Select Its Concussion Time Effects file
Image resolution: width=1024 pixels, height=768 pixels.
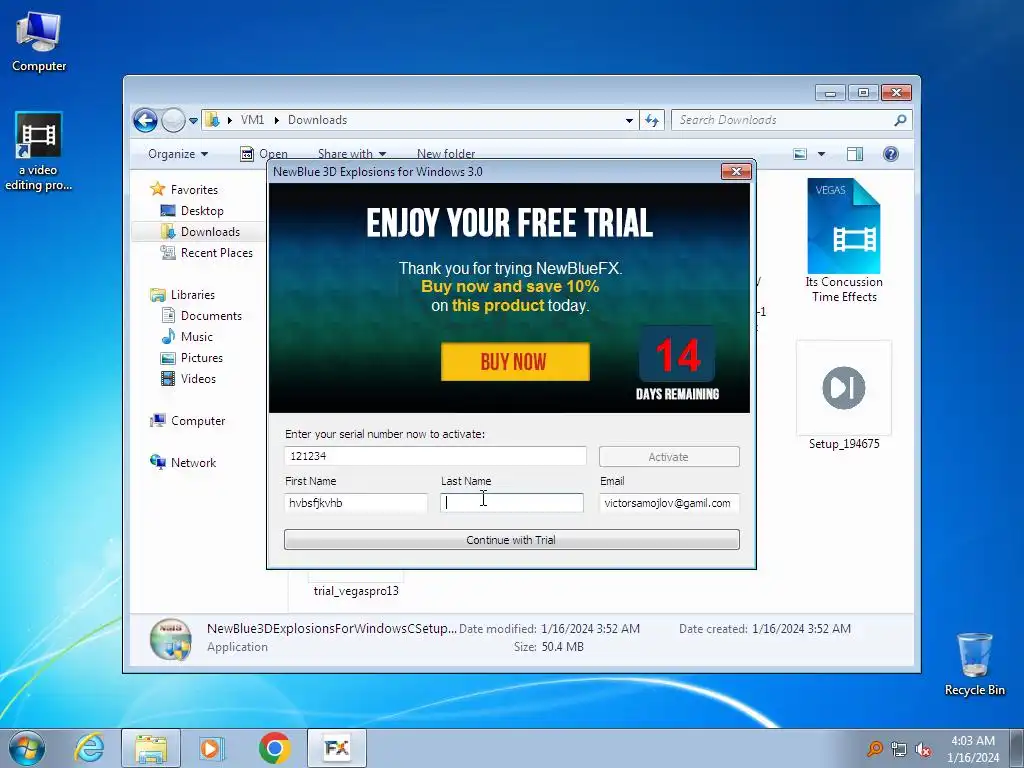844,240
